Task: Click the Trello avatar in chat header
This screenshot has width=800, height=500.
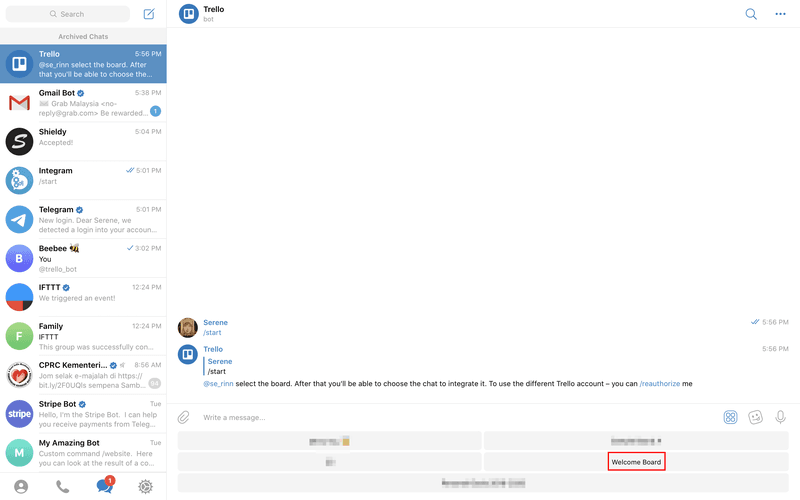Action: point(189,14)
